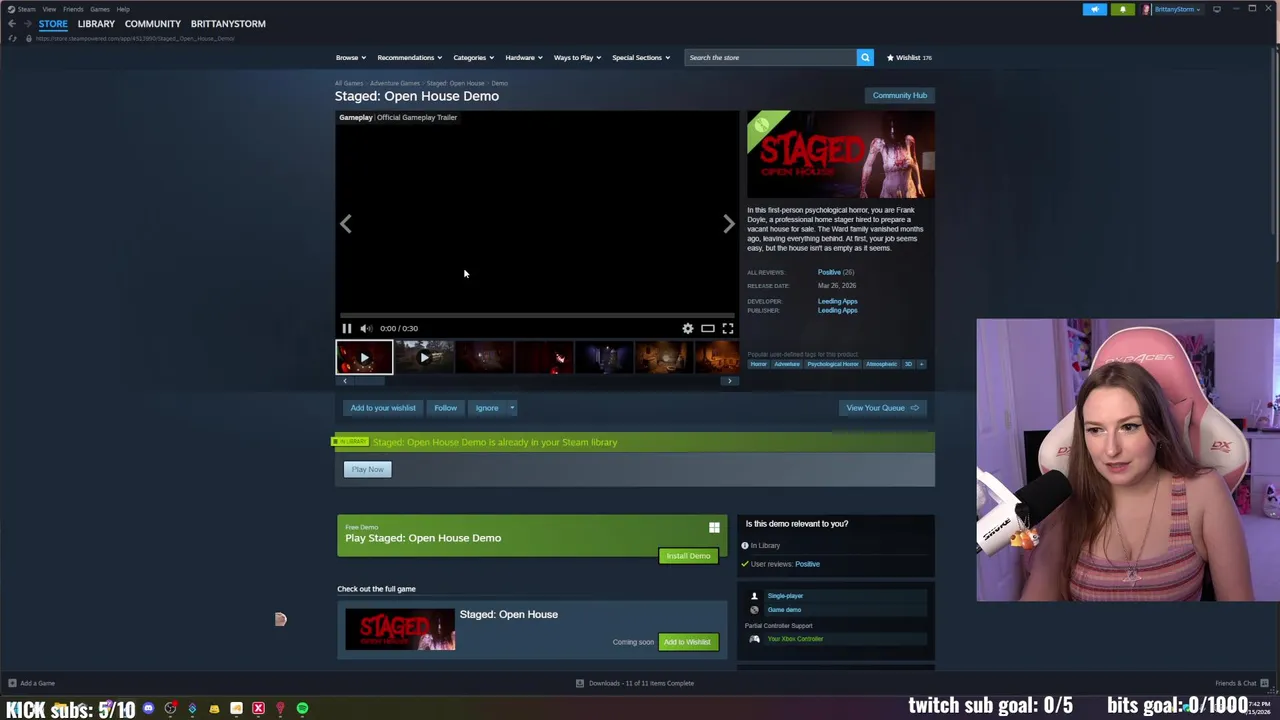This screenshot has width=1280, height=720.
Task: Click the Add a Game plus icon
Action: (12, 683)
